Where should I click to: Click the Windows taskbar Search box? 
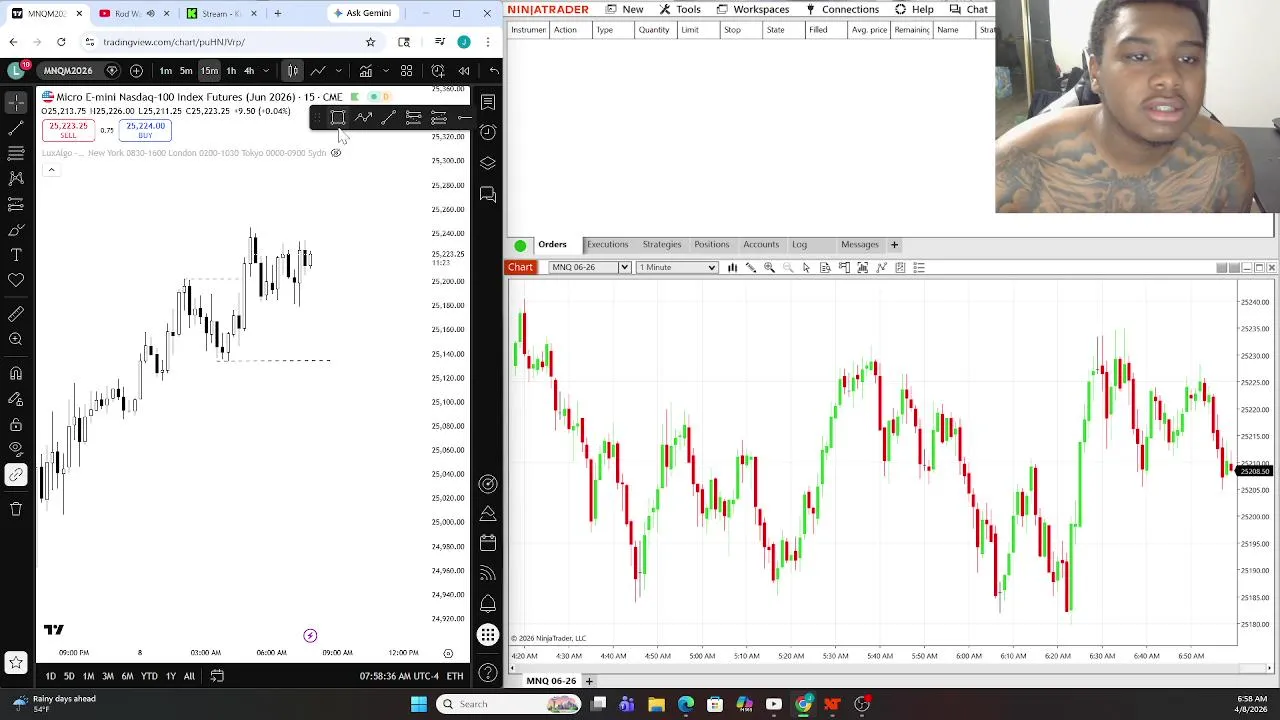pyautogui.click(x=509, y=704)
